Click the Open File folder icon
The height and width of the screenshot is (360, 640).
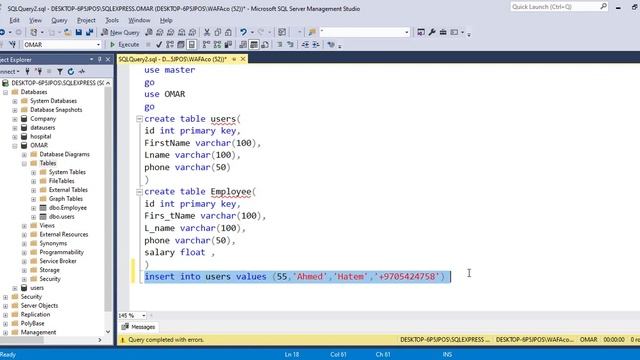(x=68, y=32)
